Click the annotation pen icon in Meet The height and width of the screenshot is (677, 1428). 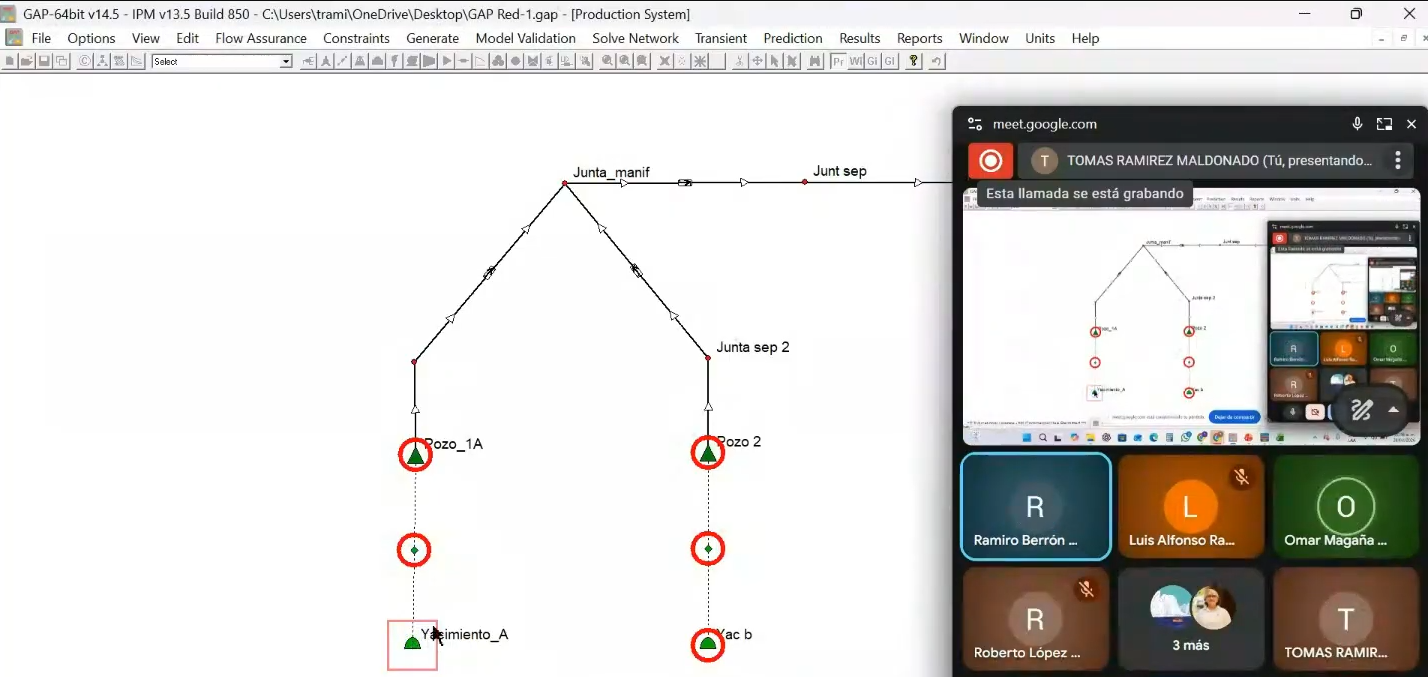point(1361,410)
